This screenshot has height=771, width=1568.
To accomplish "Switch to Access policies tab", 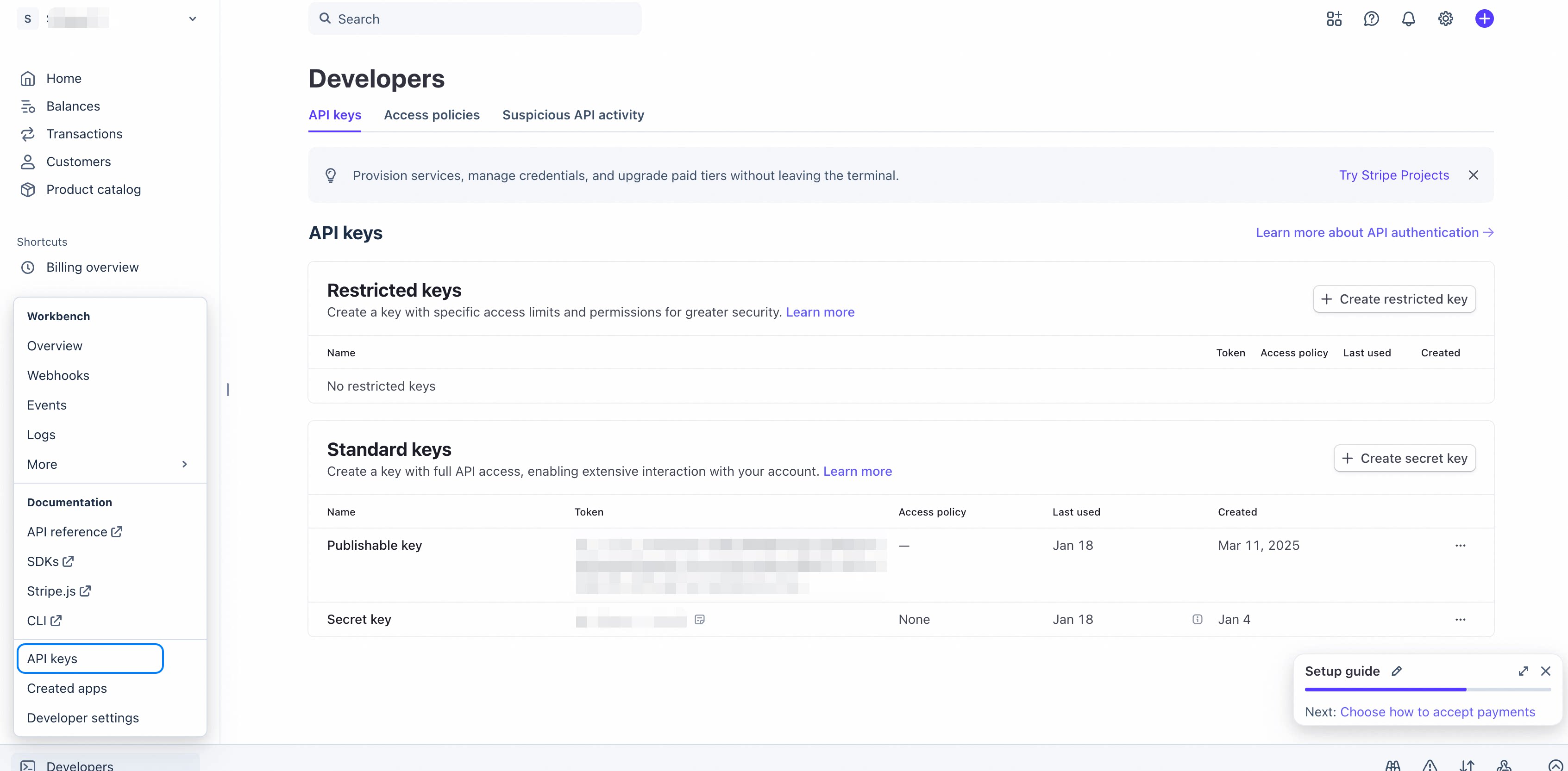I will (x=432, y=115).
